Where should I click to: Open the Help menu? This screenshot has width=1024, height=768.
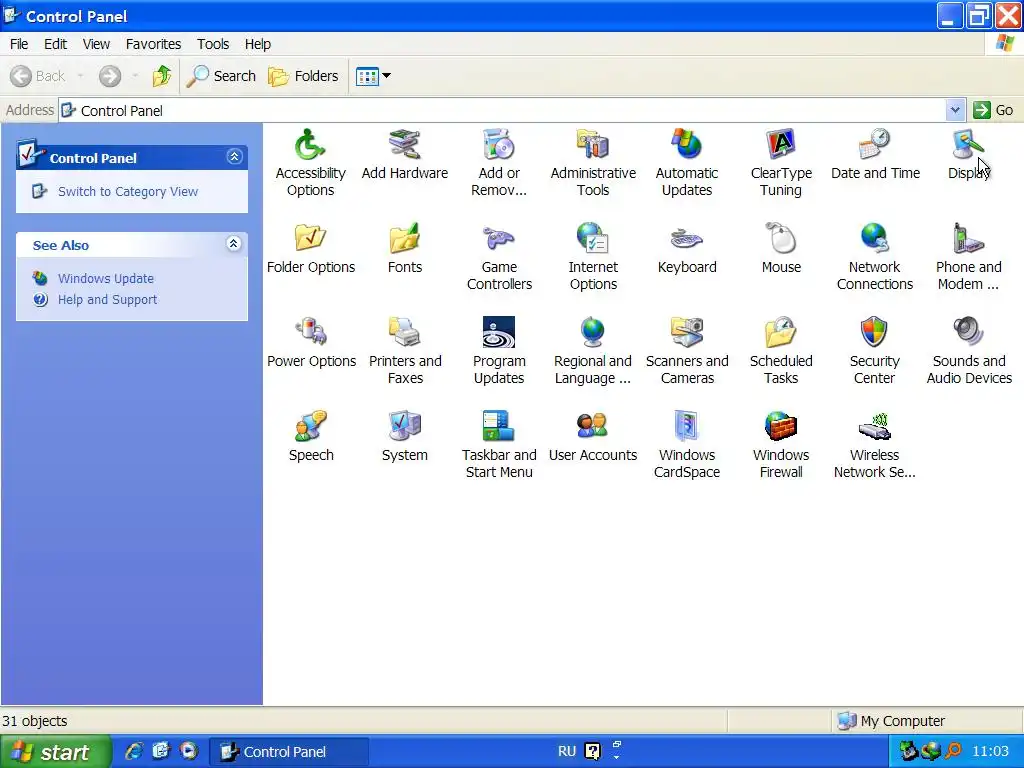(x=258, y=44)
